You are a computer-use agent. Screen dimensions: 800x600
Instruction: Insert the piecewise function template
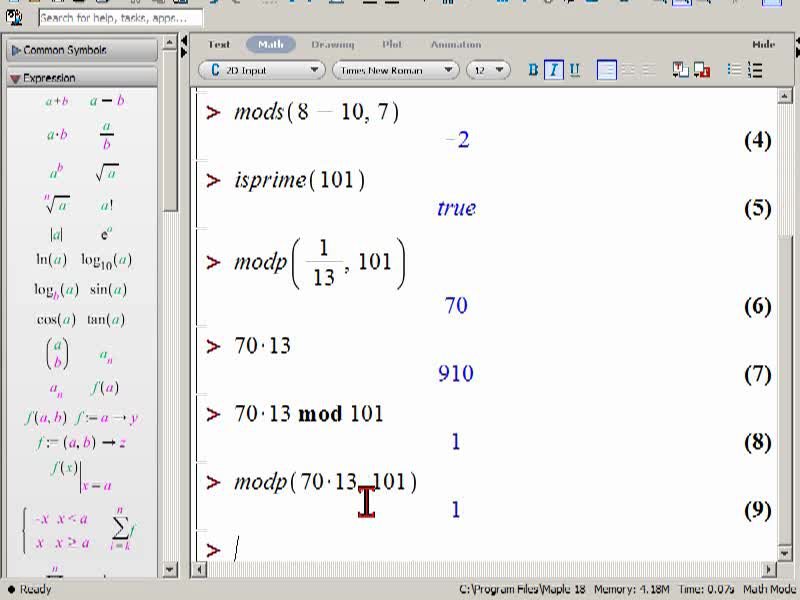[x=56, y=532]
